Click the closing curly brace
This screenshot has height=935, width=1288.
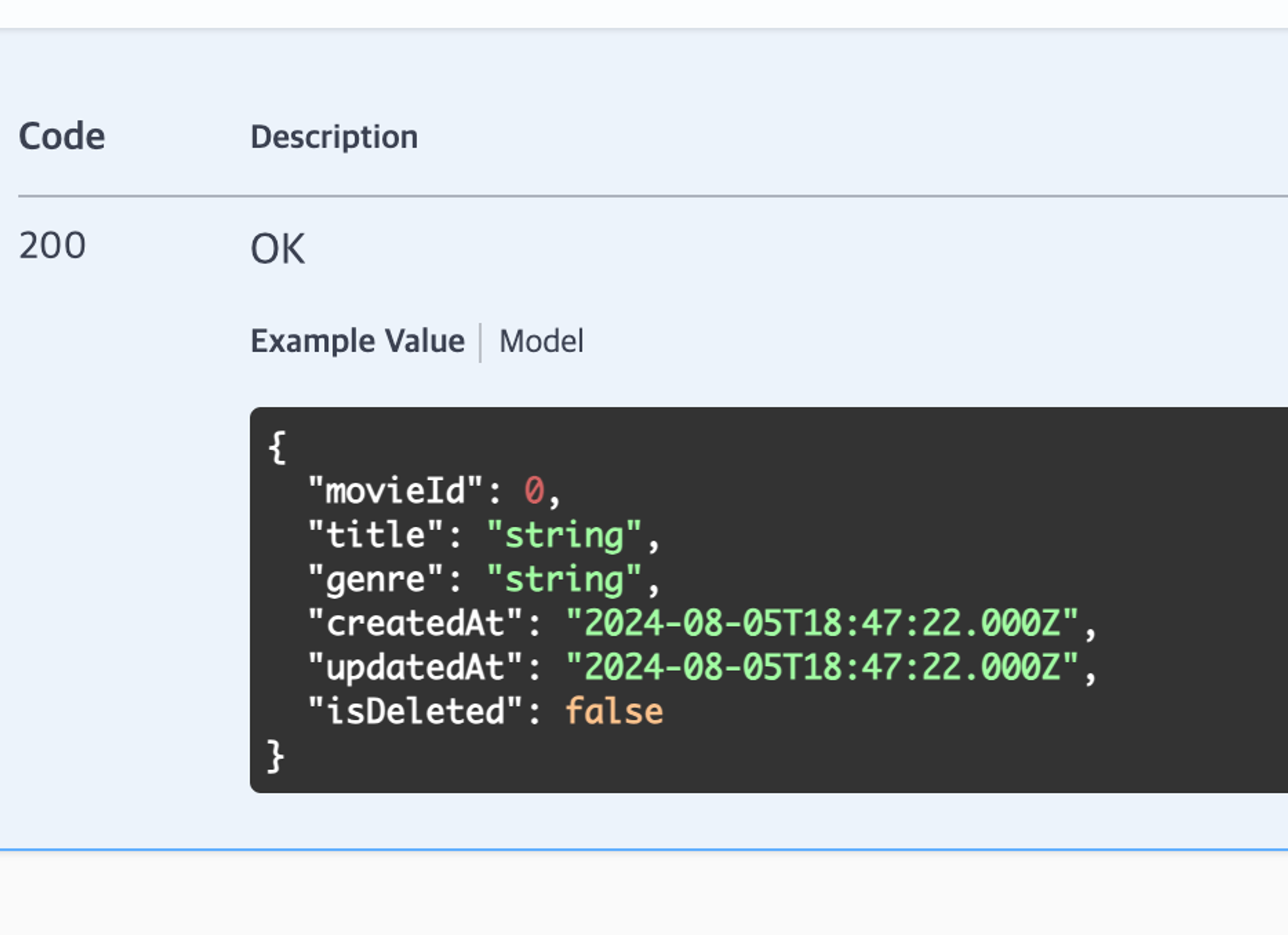tap(276, 756)
